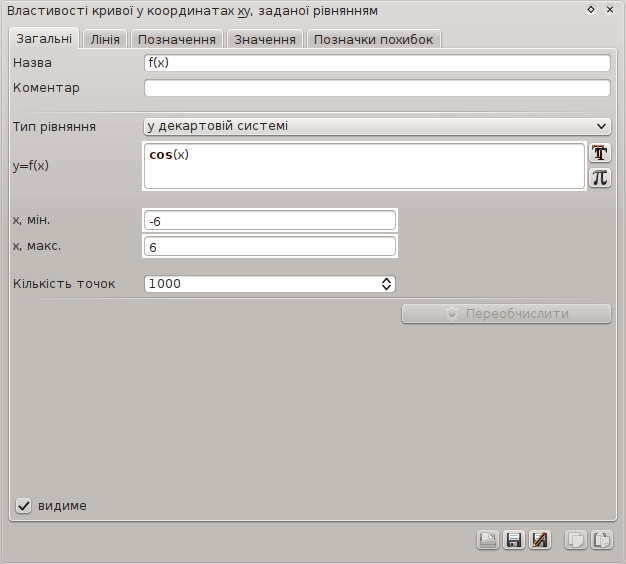Screen dimensions: 626x564
Task: Click the load template icon
Action: click(x=487, y=540)
